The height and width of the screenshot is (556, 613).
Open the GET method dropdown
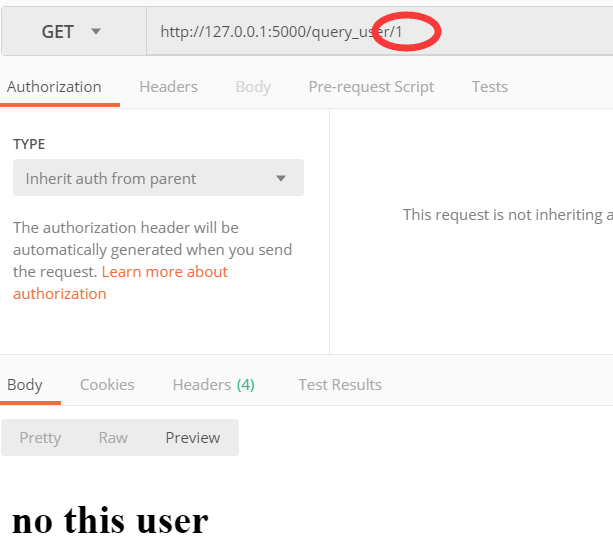(73, 31)
